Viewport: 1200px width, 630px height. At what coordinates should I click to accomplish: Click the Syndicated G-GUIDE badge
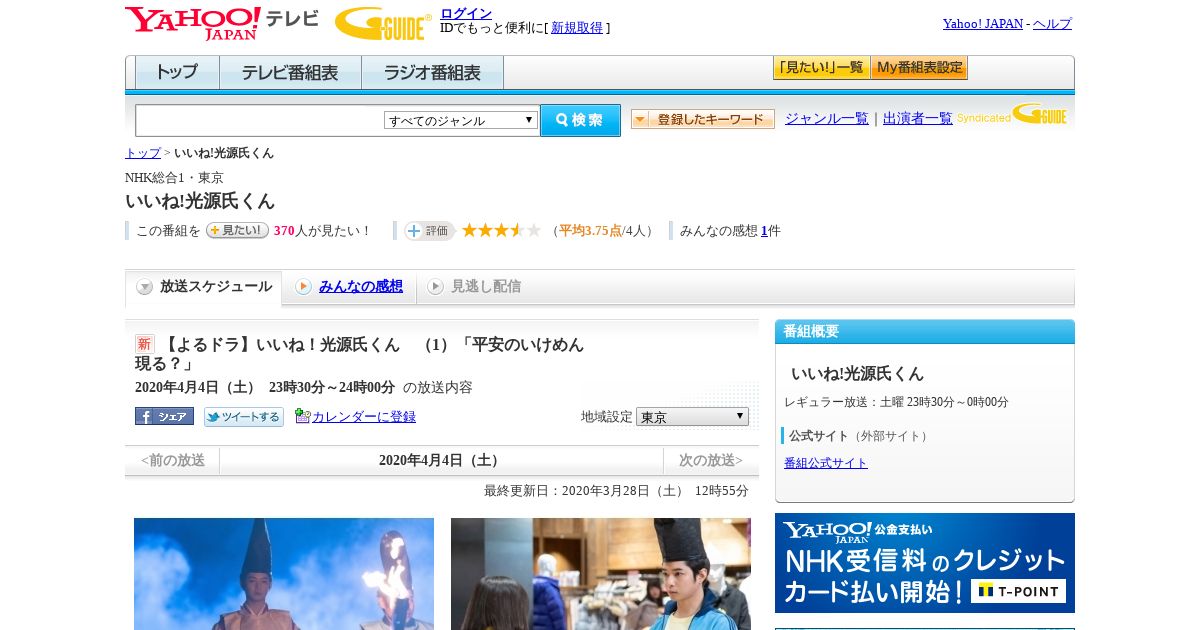(x=1012, y=115)
